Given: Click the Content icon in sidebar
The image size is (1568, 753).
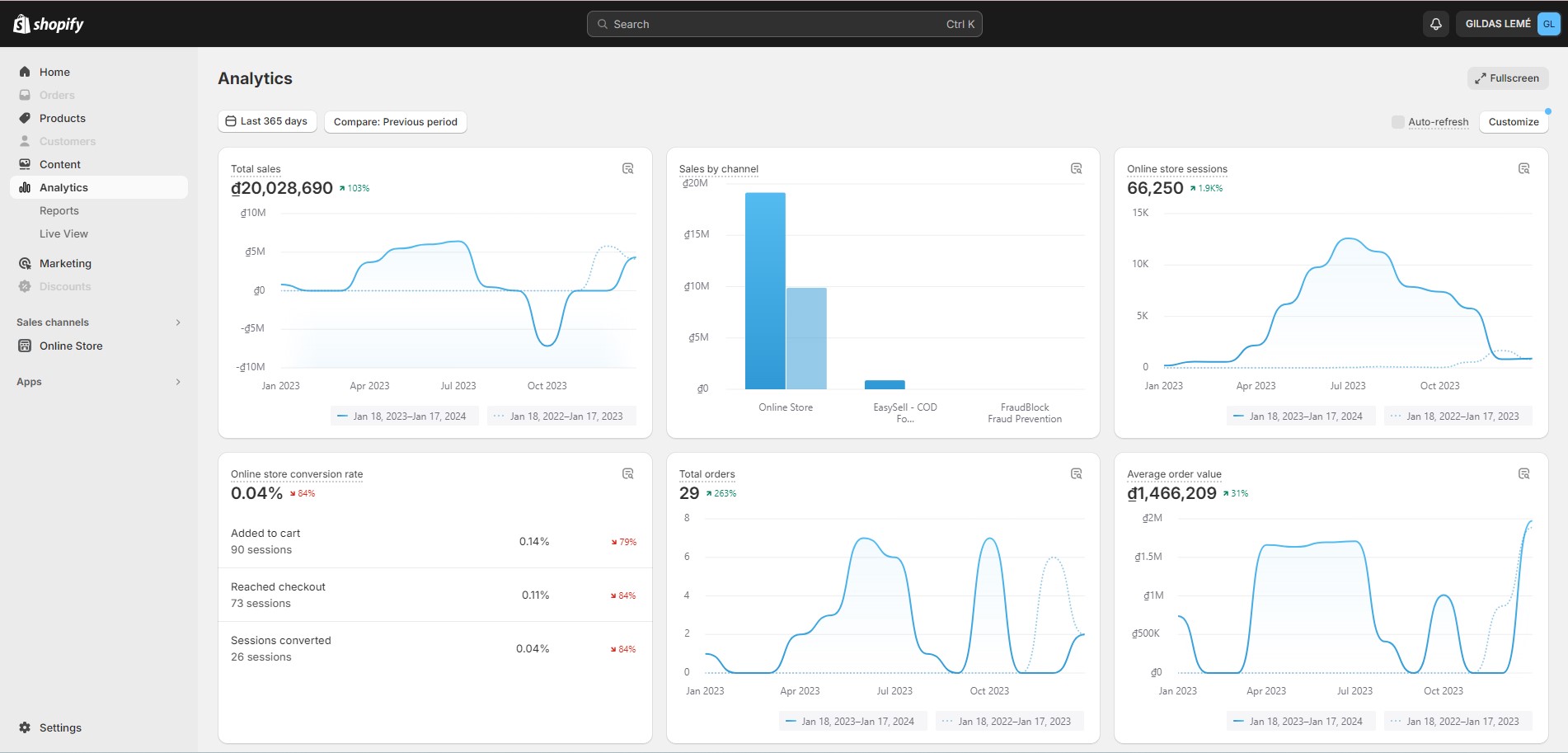Looking at the screenshot, I should pos(25,164).
